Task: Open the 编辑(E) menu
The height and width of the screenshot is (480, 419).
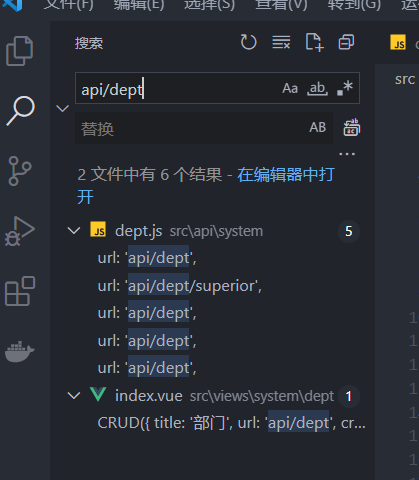Action: click(x=139, y=5)
